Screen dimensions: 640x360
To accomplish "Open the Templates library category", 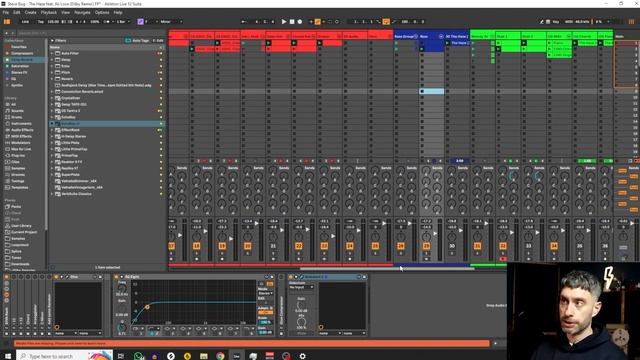I will tap(20, 187).
